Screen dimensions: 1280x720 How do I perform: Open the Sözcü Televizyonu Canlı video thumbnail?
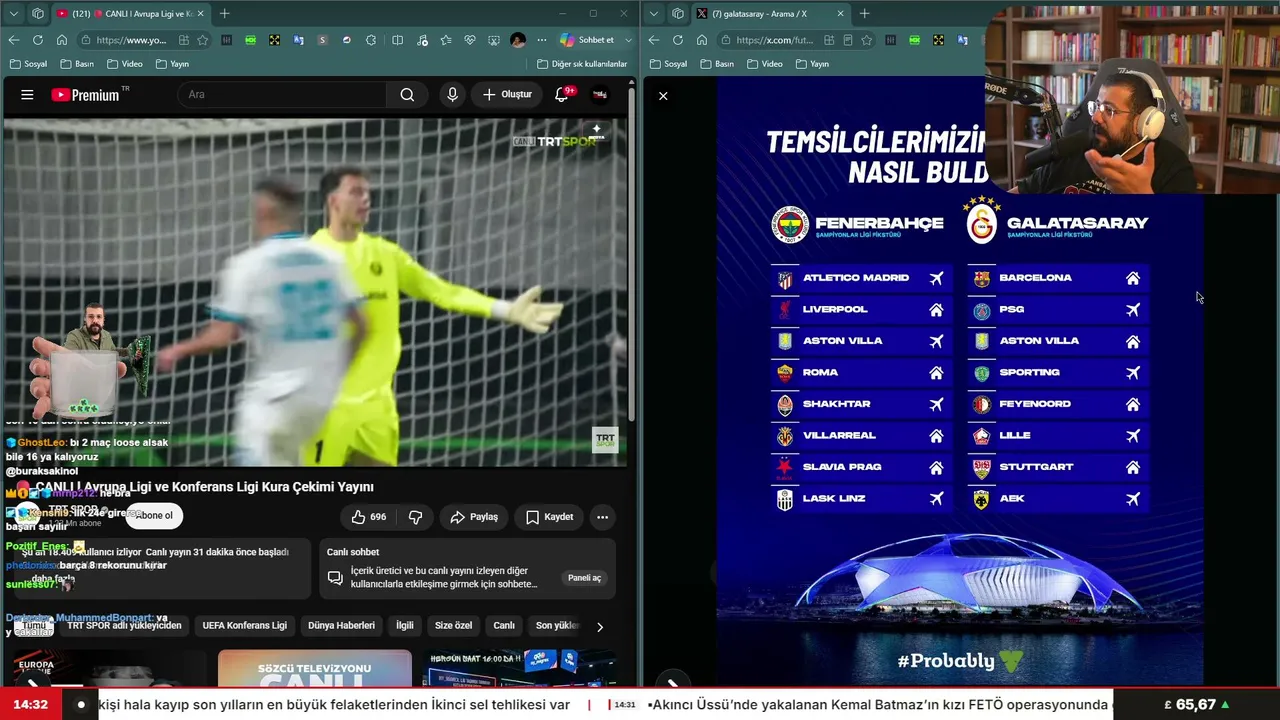click(315, 668)
